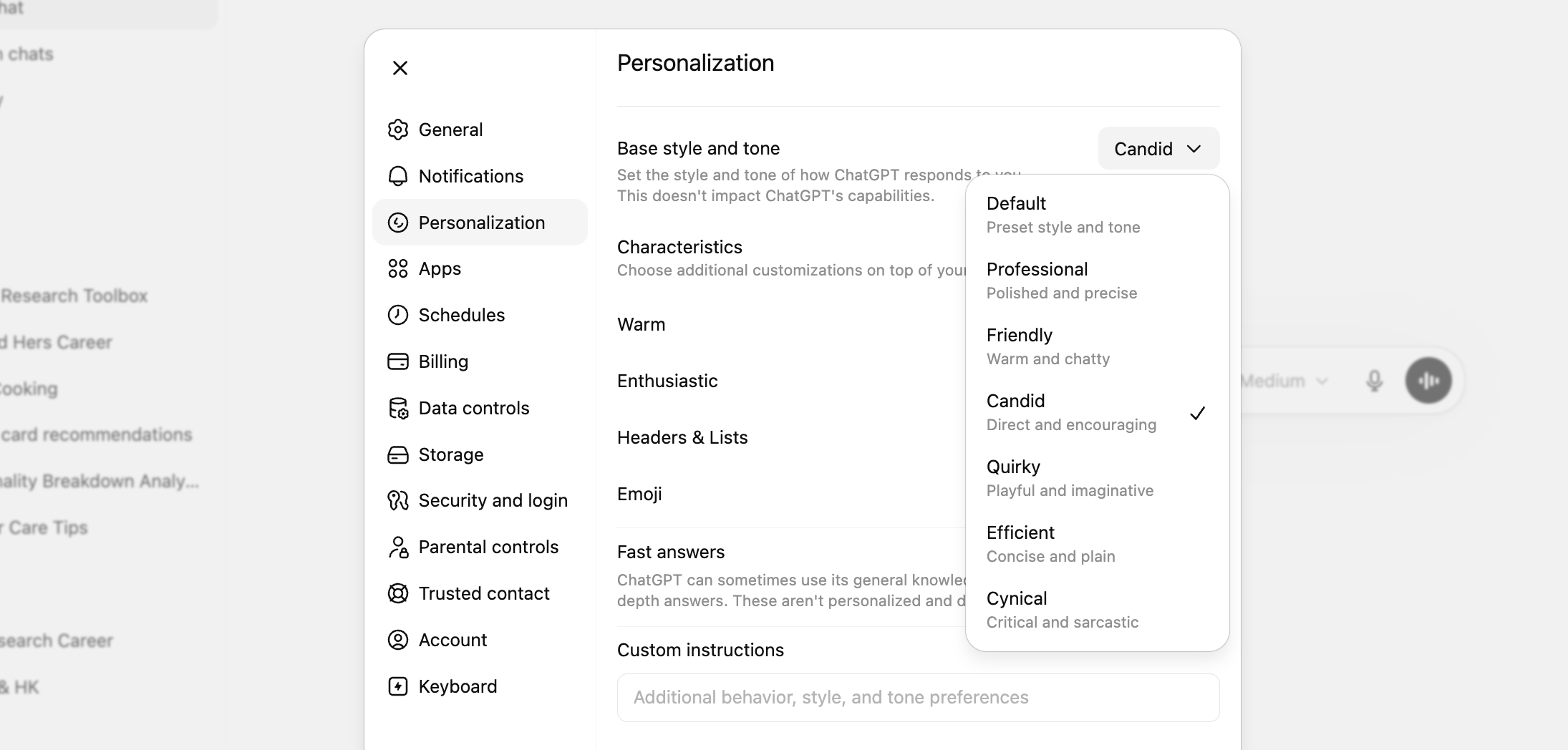Image resolution: width=1568 pixels, height=750 pixels.
Task: Close the settings dialog
Action: [x=400, y=68]
